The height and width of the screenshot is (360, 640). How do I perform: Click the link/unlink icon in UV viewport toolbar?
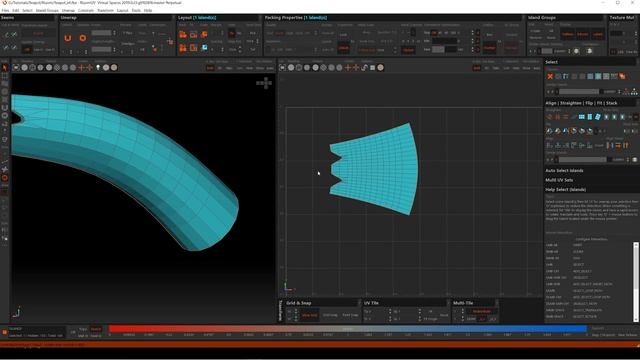coord(364,68)
